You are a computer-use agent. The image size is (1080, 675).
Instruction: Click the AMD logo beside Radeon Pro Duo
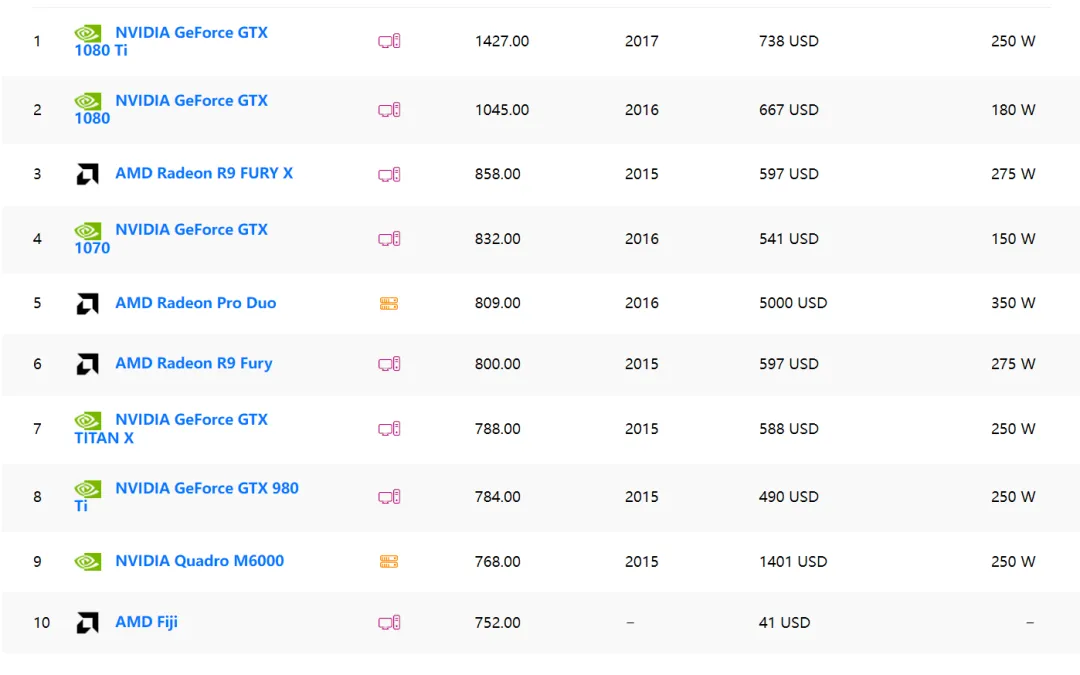(87, 303)
